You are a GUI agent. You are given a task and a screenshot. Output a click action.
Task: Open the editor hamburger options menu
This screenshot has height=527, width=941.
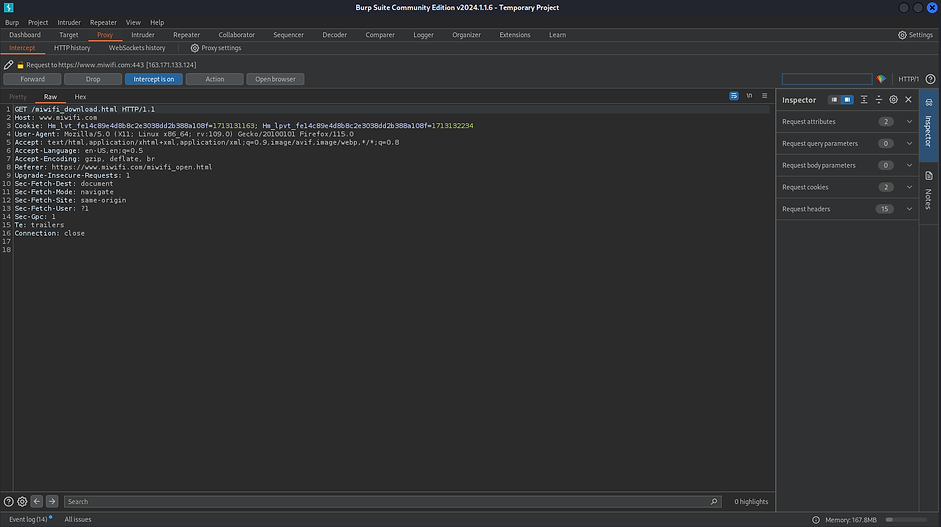(x=765, y=96)
